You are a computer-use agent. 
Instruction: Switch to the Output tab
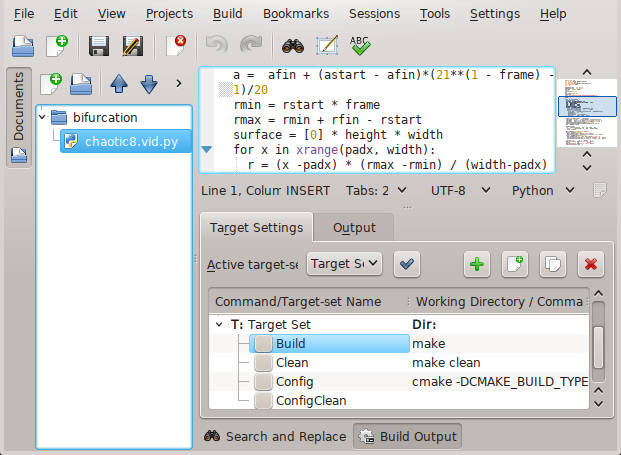coord(354,227)
